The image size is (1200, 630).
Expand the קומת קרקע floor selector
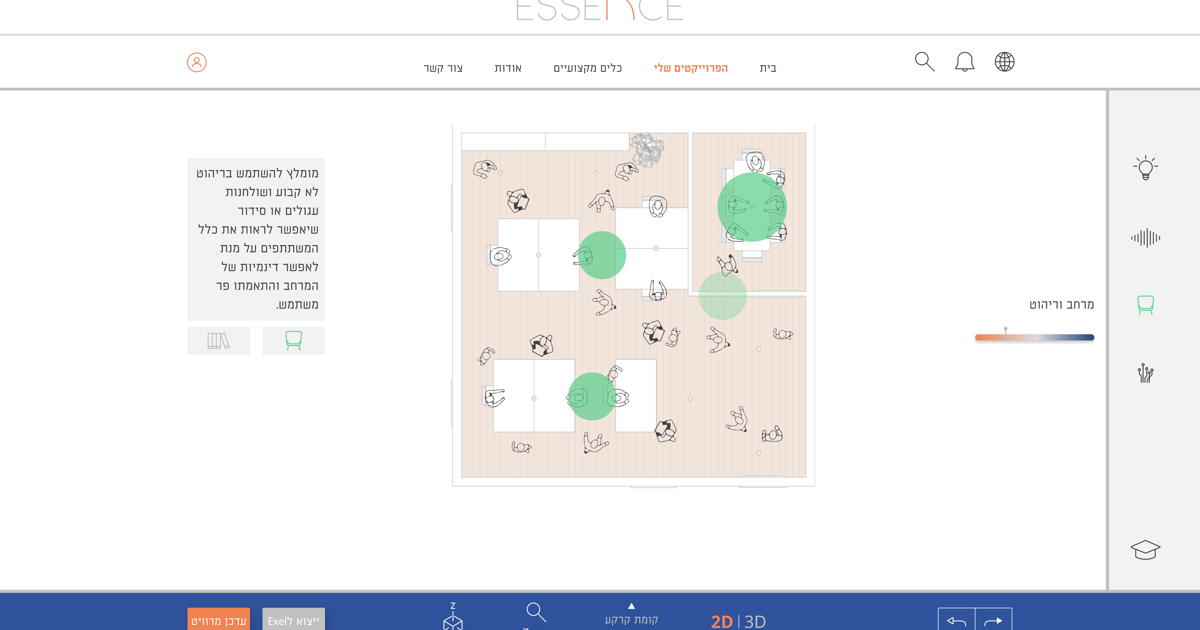[631, 614]
